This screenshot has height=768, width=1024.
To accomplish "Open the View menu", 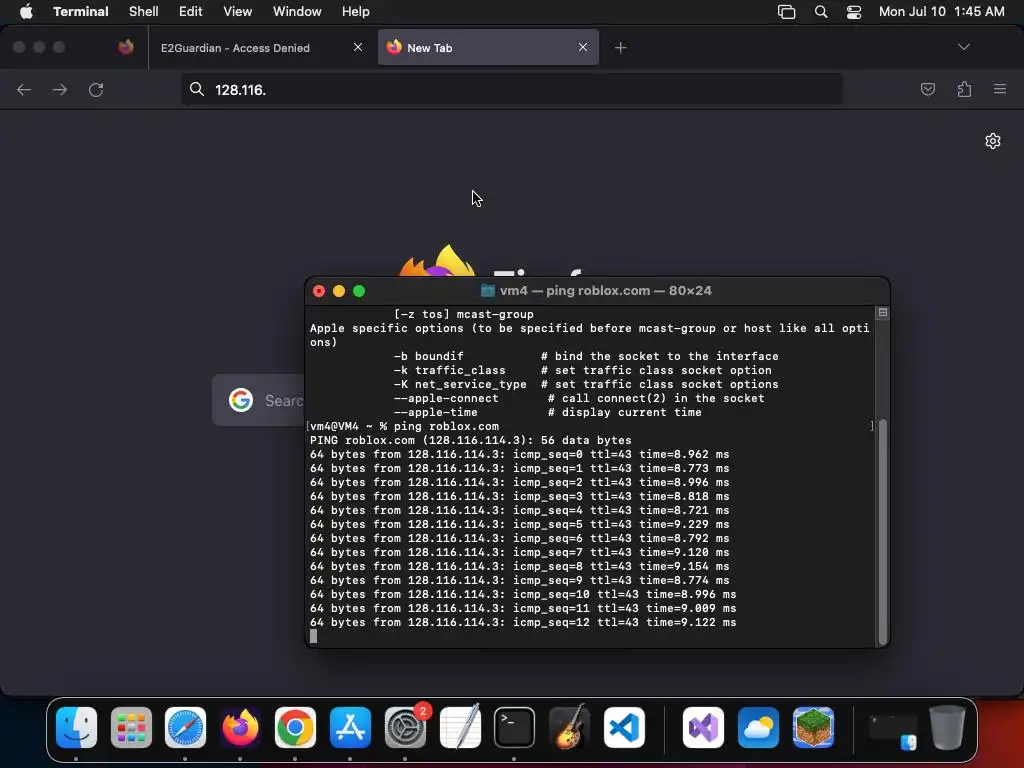I will pos(238,12).
